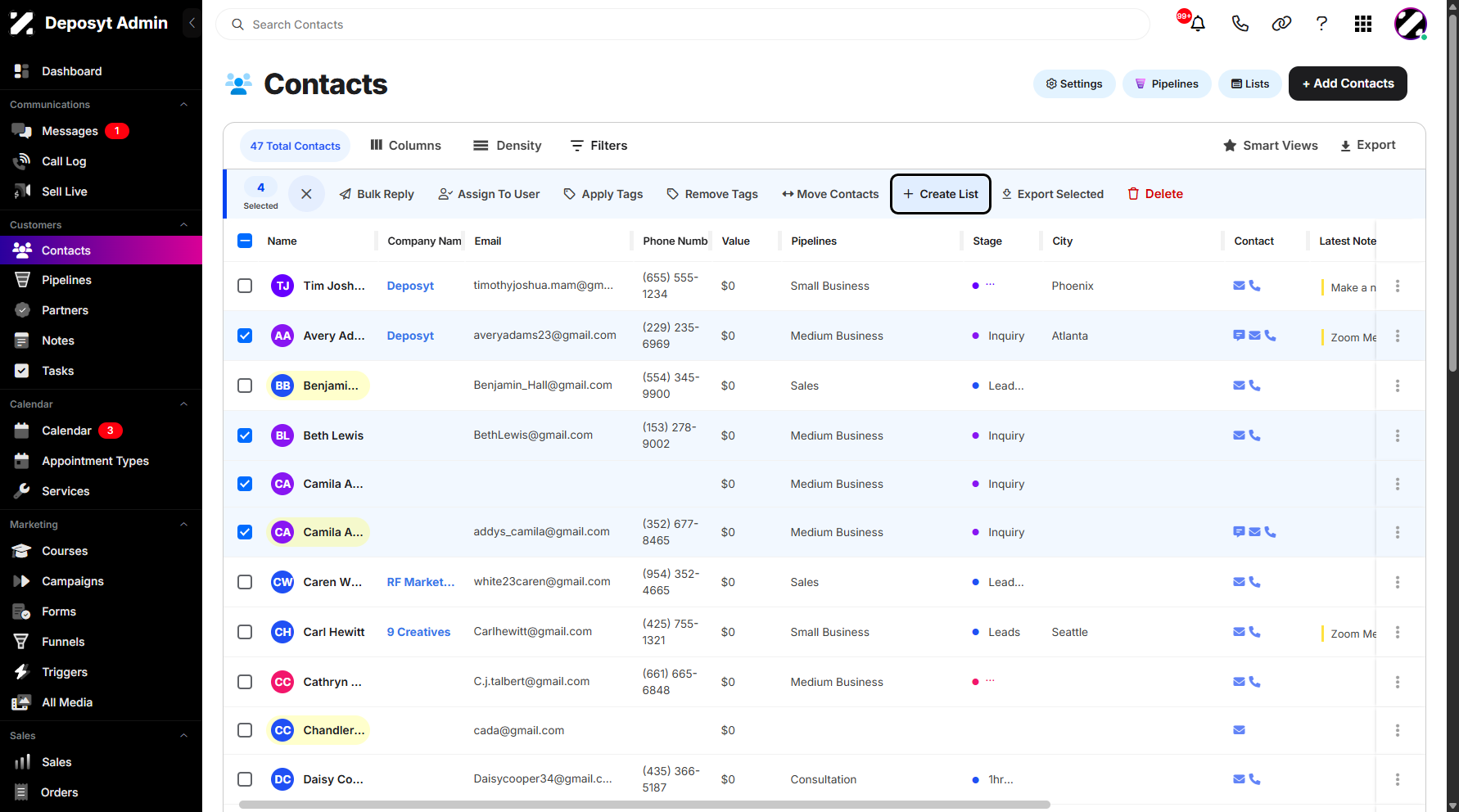Click the phone icon in Daisy Cooper row
Screen dimensions: 1459x812
click(x=1254, y=779)
